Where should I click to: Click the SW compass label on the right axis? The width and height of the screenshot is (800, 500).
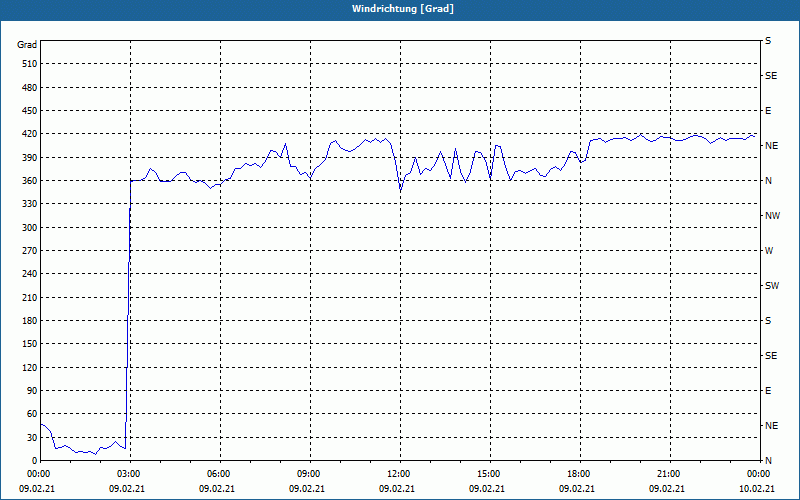[772, 286]
